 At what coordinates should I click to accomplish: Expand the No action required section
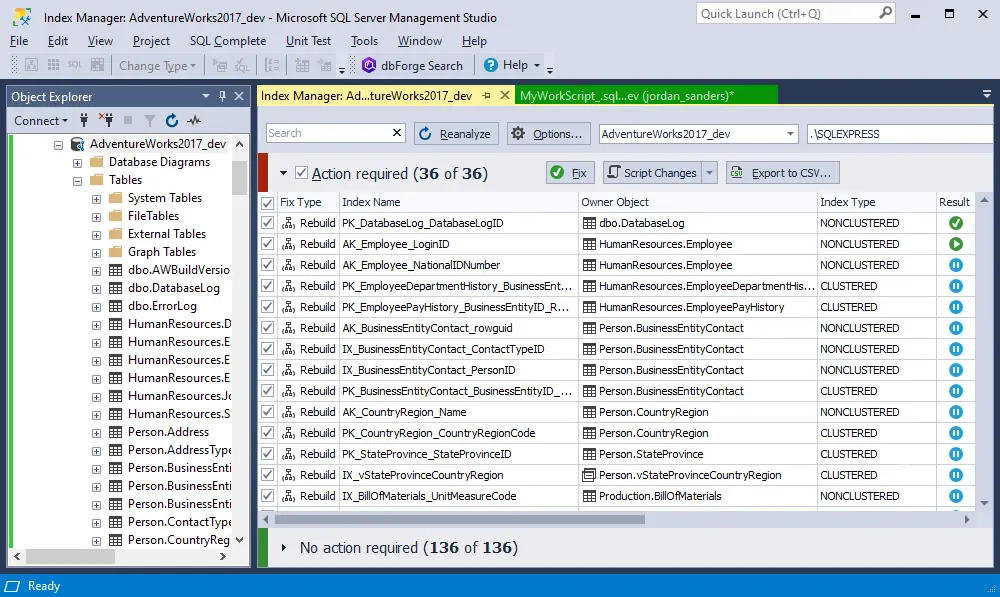pos(284,548)
